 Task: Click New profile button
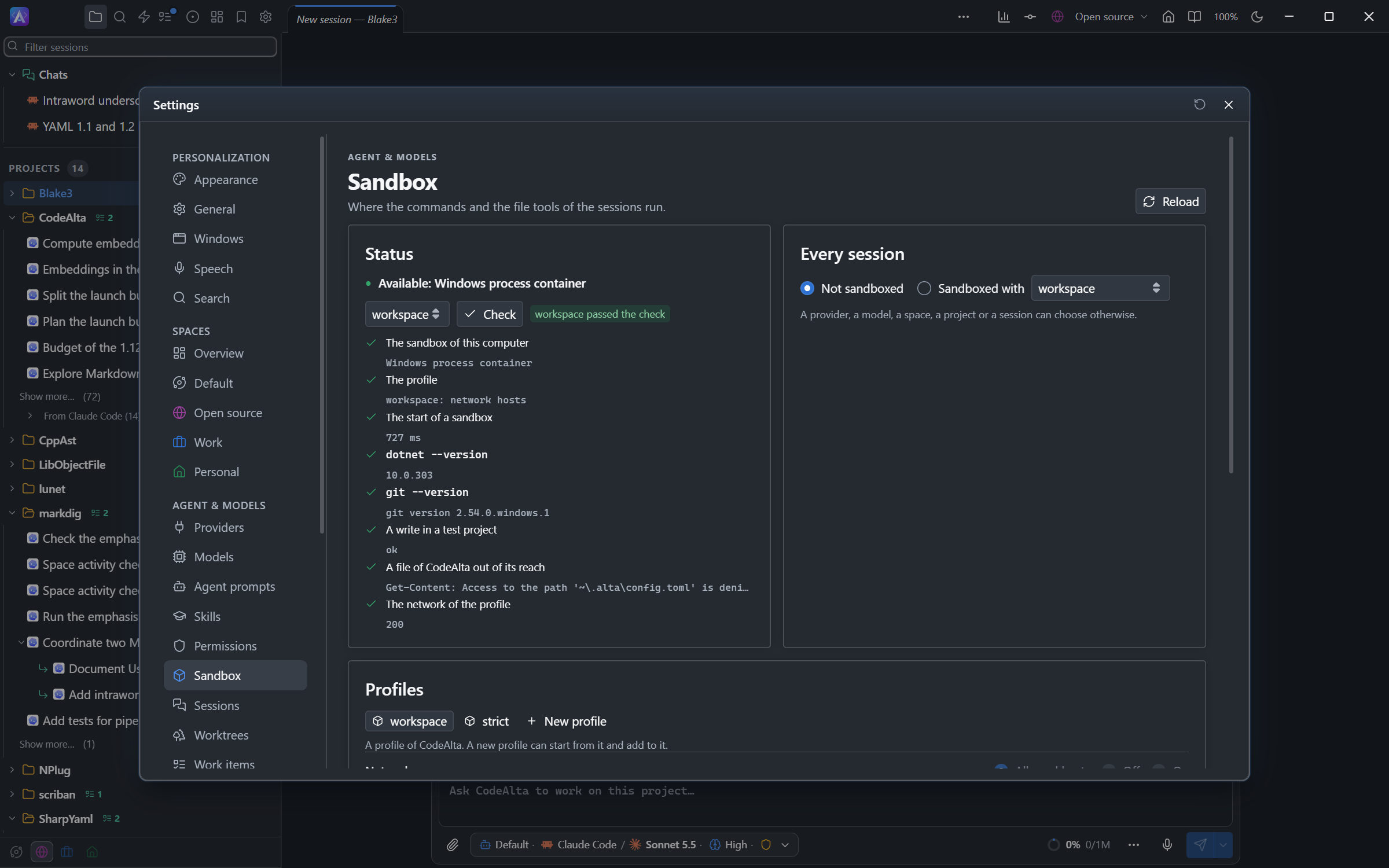pyautogui.click(x=567, y=721)
